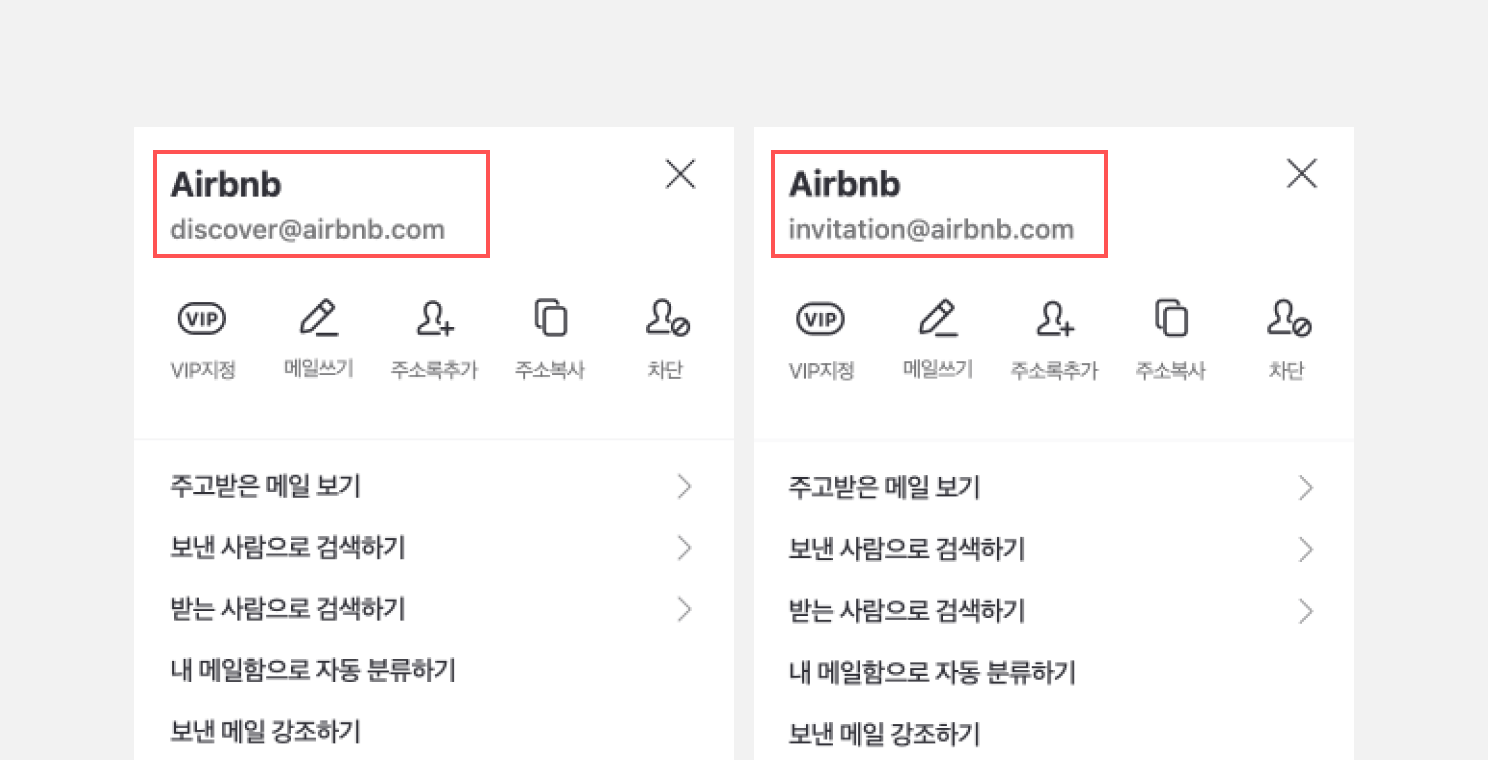Expand 받는 사람으로 검색하기 chevron in invitation panel
1488x760 pixels.
tap(1305, 611)
